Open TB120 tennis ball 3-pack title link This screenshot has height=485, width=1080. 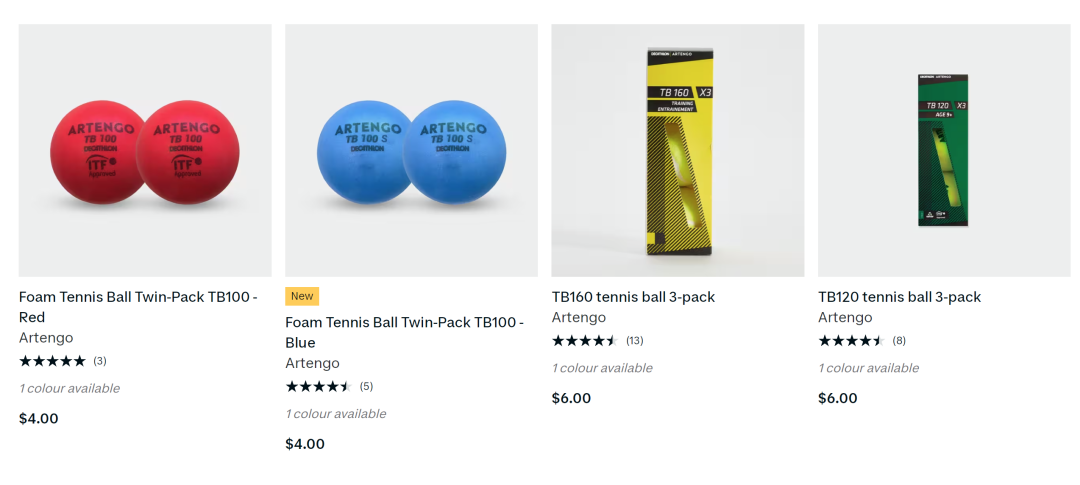900,297
